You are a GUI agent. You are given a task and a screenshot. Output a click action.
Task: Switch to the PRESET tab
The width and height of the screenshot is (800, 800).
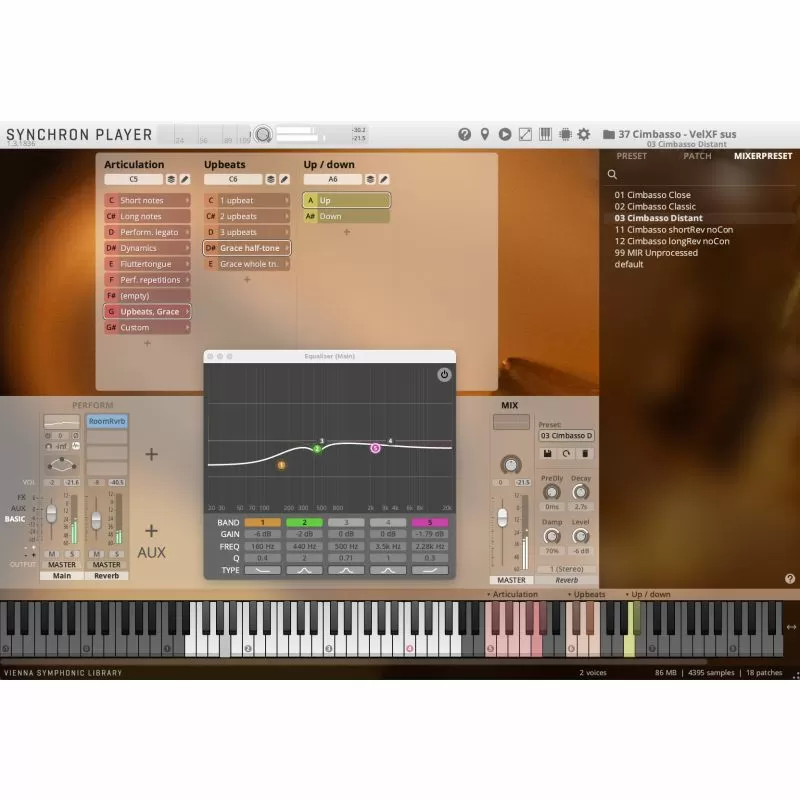631,156
